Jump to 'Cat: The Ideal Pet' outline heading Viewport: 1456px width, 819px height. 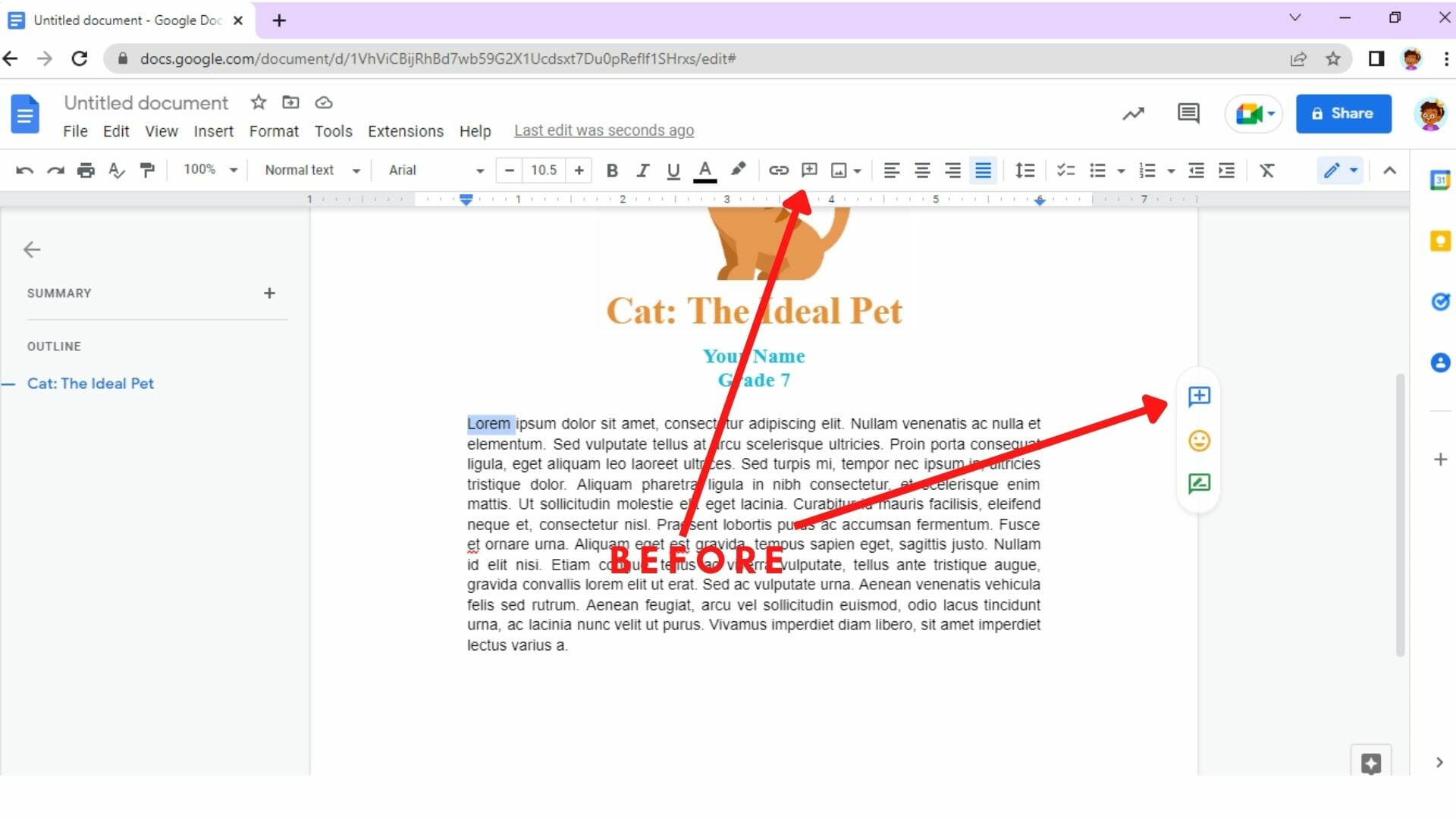click(90, 384)
